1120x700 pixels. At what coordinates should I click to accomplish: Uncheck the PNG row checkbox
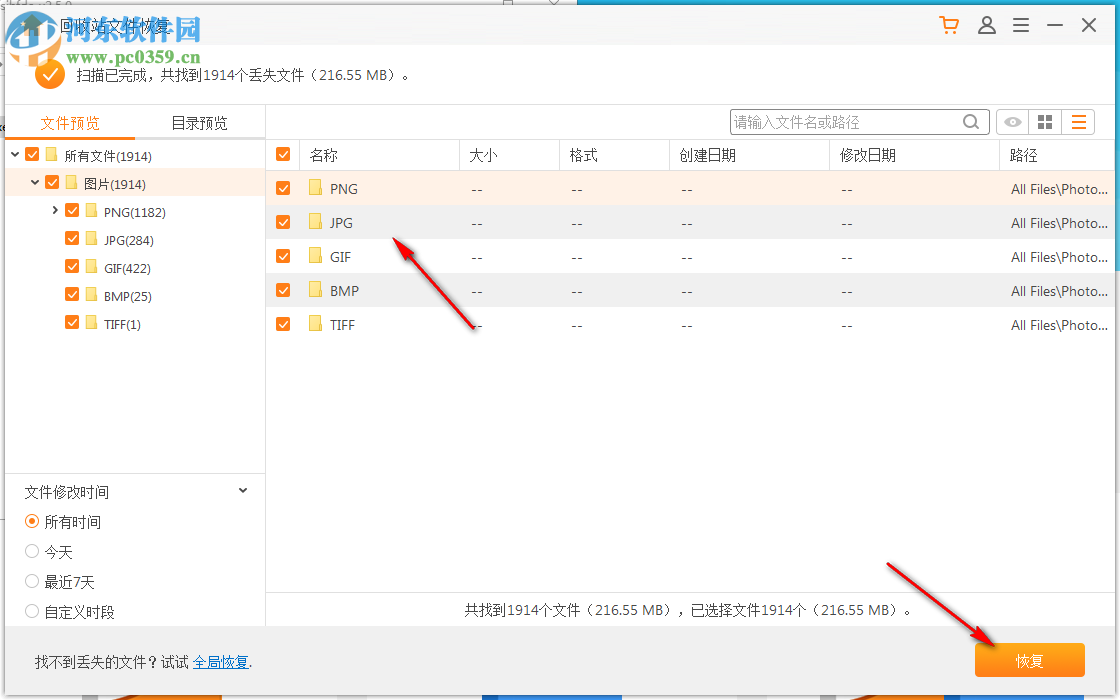pyautogui.click(x=283, y=188)
